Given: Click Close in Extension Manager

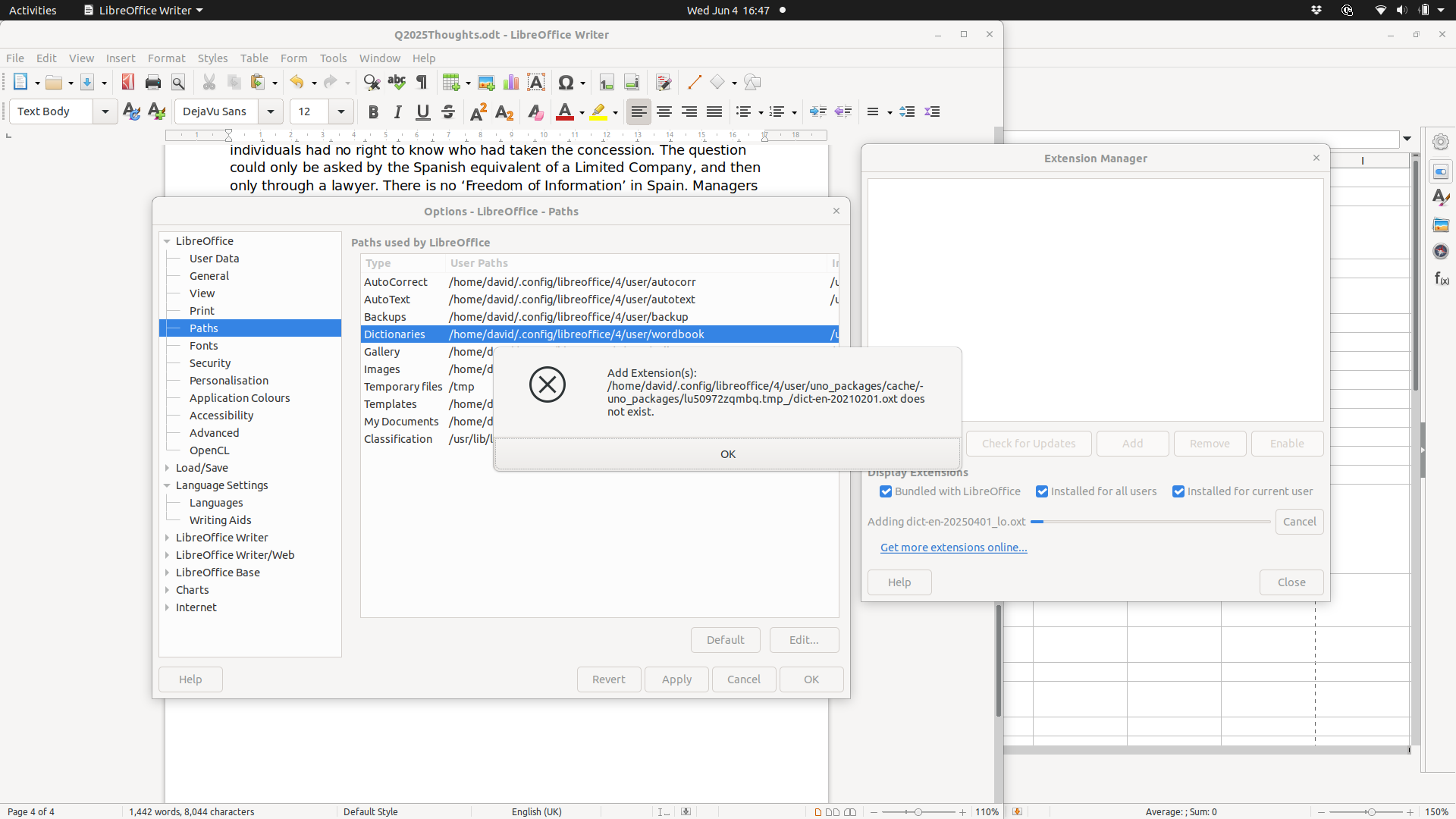Looking at the screenshot, I should pyautogui.click(x=1291, y=582).
